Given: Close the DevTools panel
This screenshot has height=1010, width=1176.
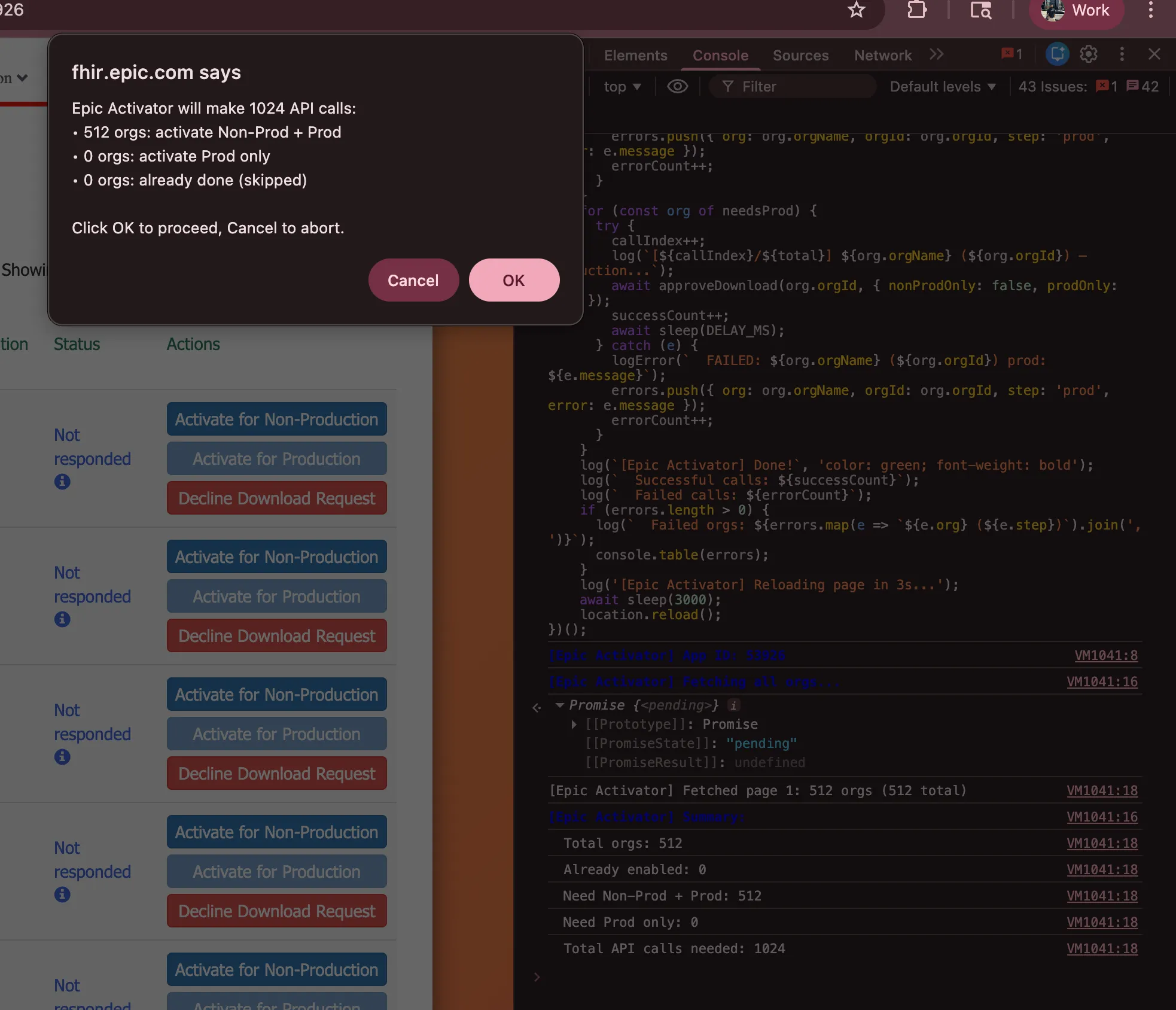Looking at the screenshot, I should coord(1154,54).
